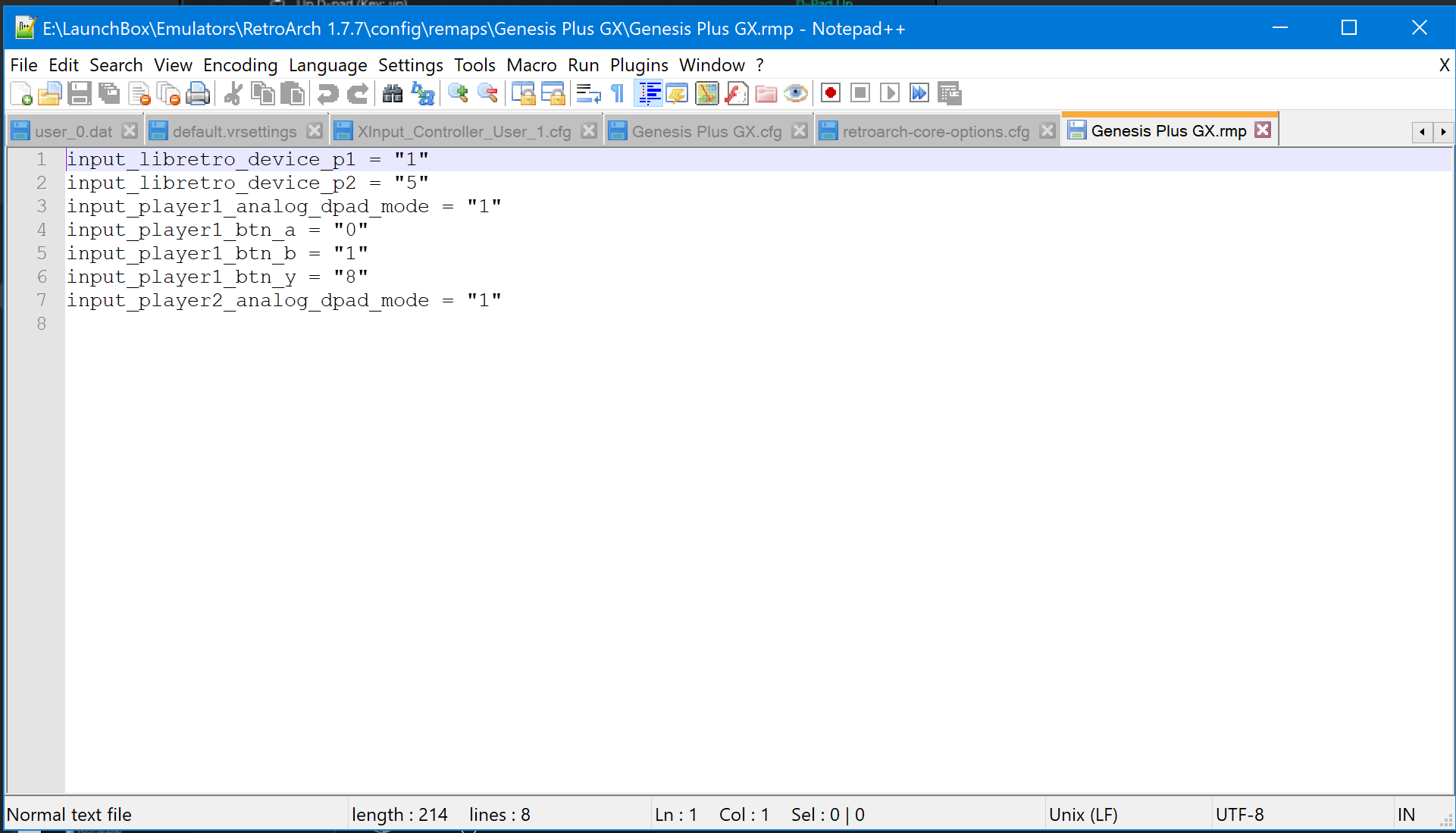Redo the action via toolbar

358,93
